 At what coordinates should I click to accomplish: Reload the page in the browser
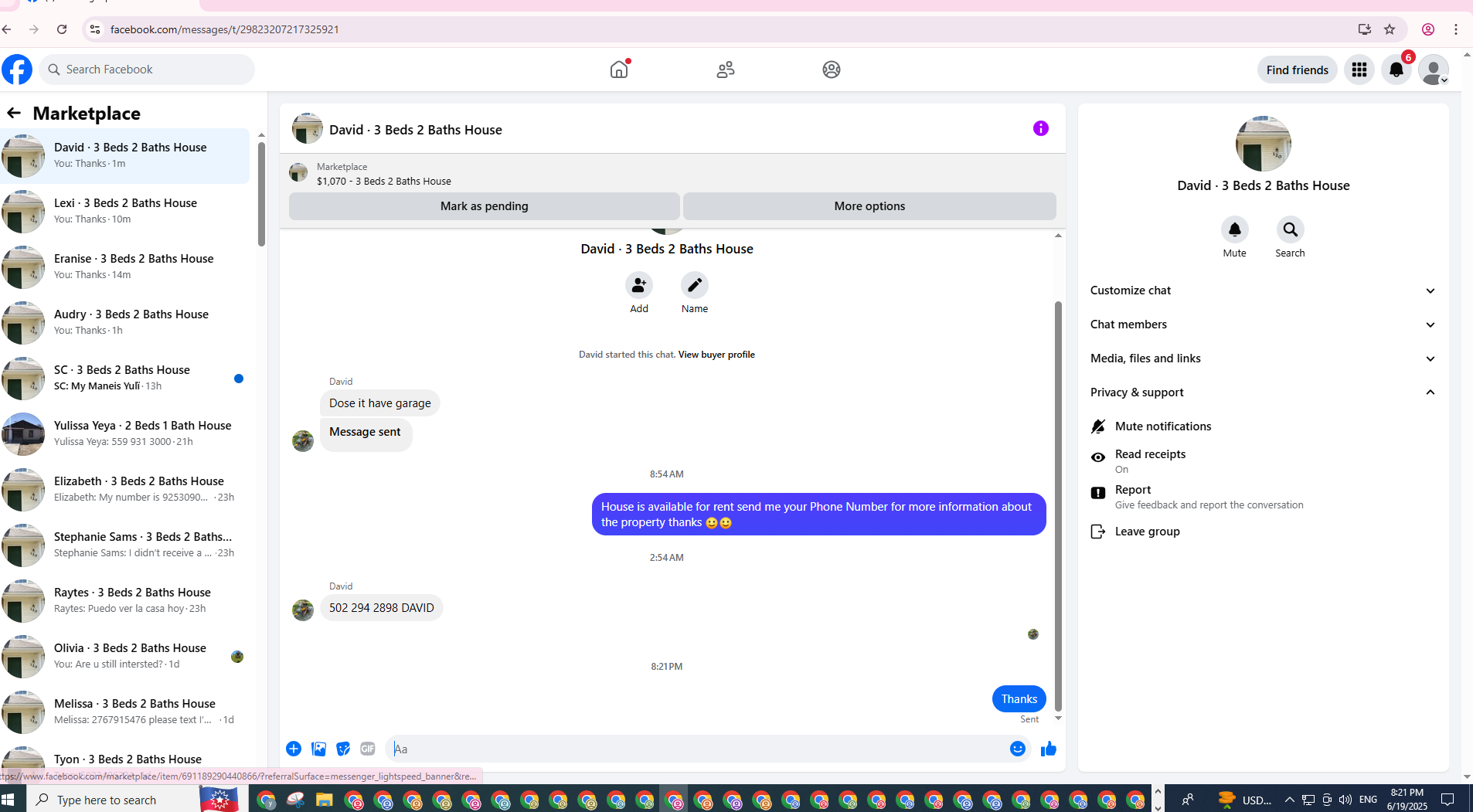tap(62, 29)
